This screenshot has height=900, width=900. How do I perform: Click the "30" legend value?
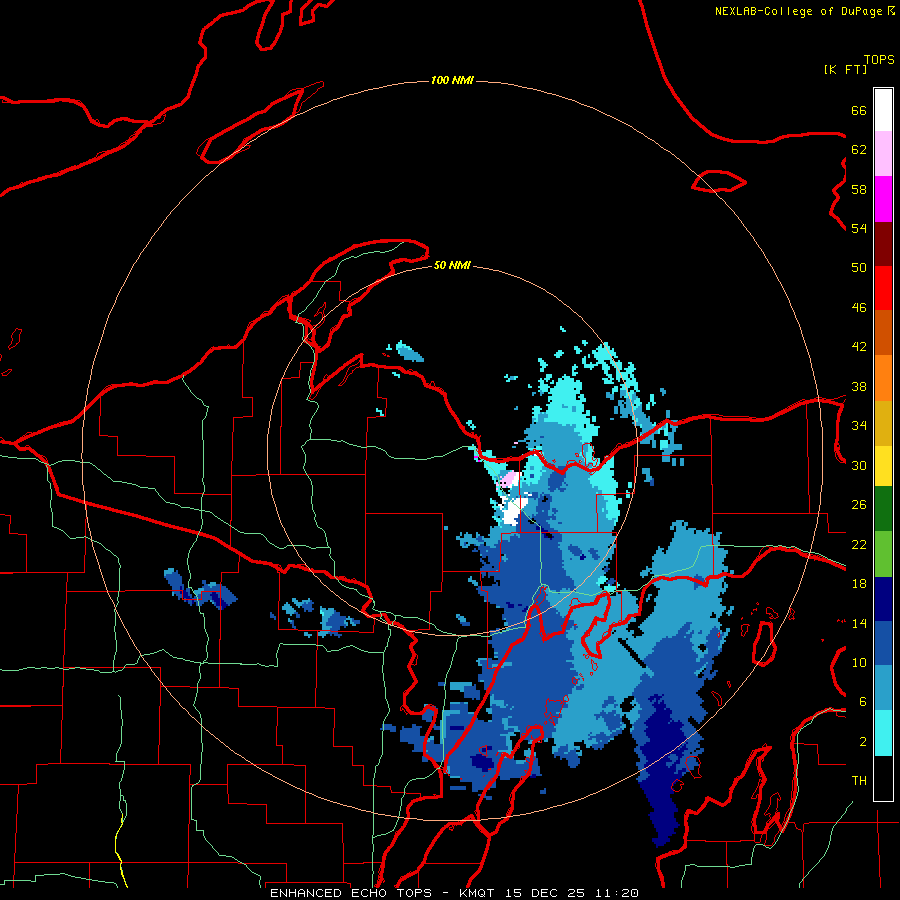pos(859,465)
